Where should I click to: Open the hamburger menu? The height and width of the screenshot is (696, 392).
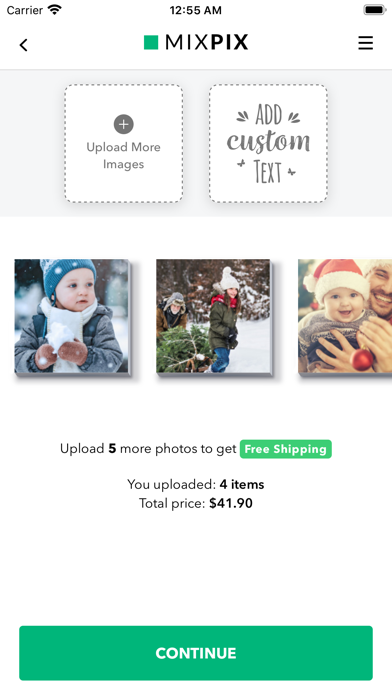pos(365,43)
